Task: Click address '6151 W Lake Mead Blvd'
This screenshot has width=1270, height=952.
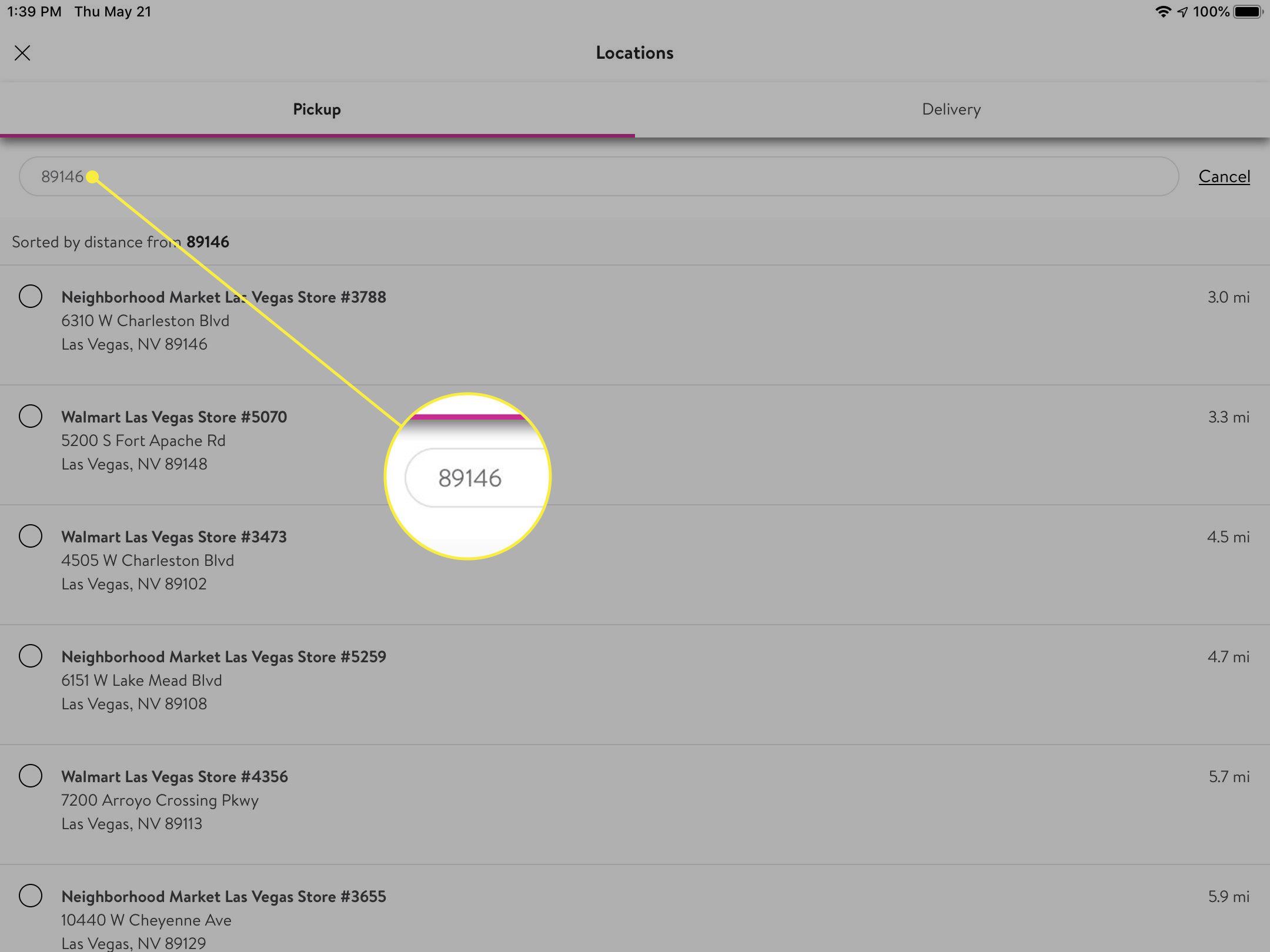Action: (x=142, y=681)
